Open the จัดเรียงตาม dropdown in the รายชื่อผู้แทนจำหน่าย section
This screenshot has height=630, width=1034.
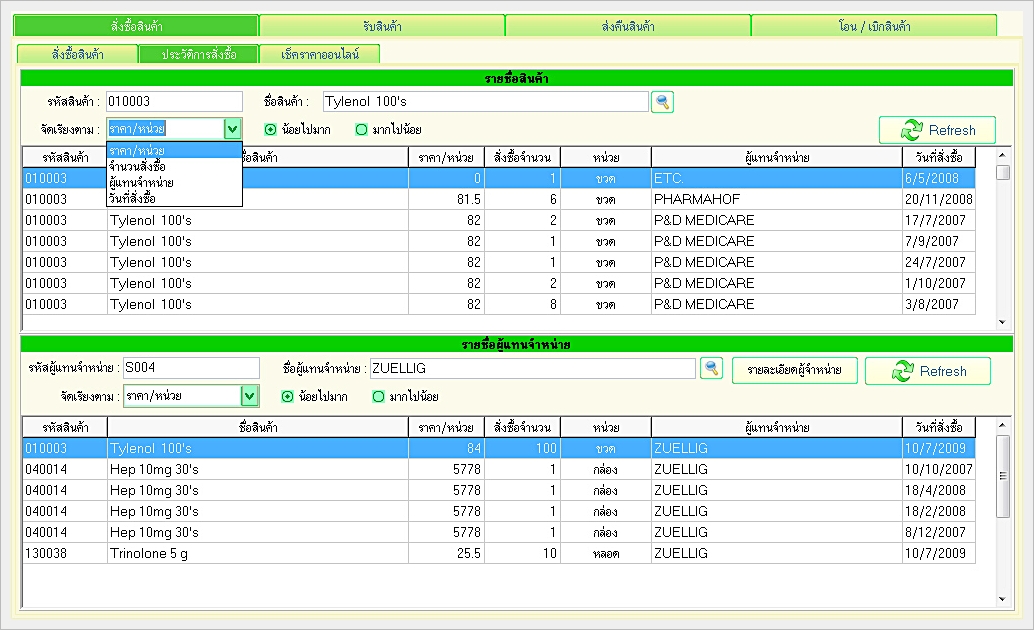[x=249, y=396]
